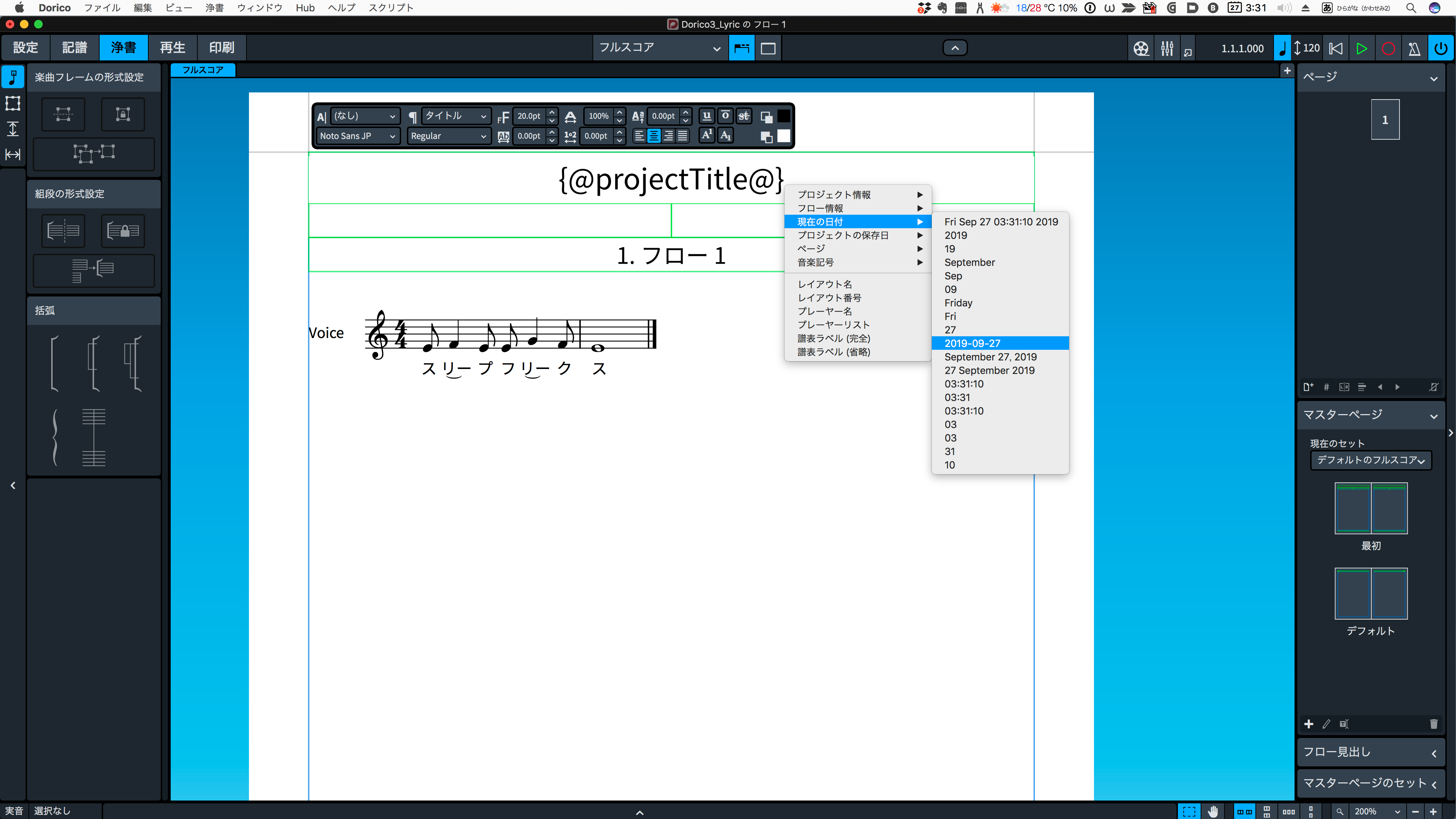Increase the 20.0pt font size stepper
Image resolution: width=1456 pixels, height=819 pixels.
coord(552,112)
